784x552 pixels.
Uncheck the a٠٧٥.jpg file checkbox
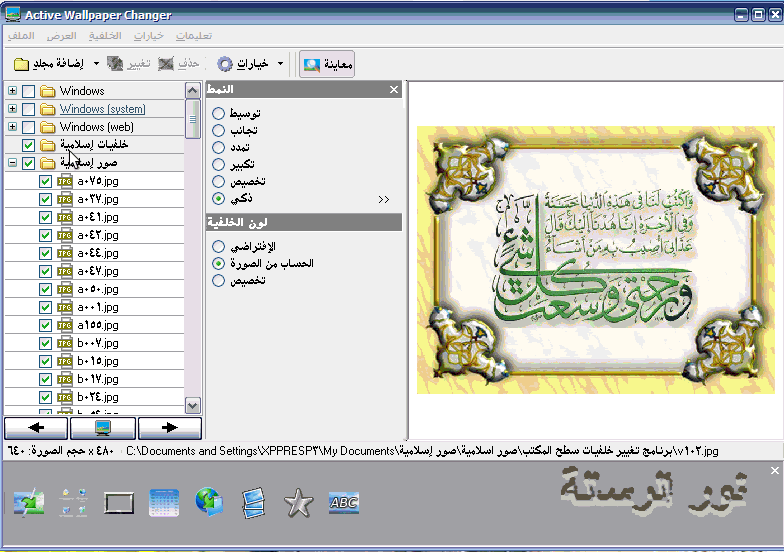[46, 181]
